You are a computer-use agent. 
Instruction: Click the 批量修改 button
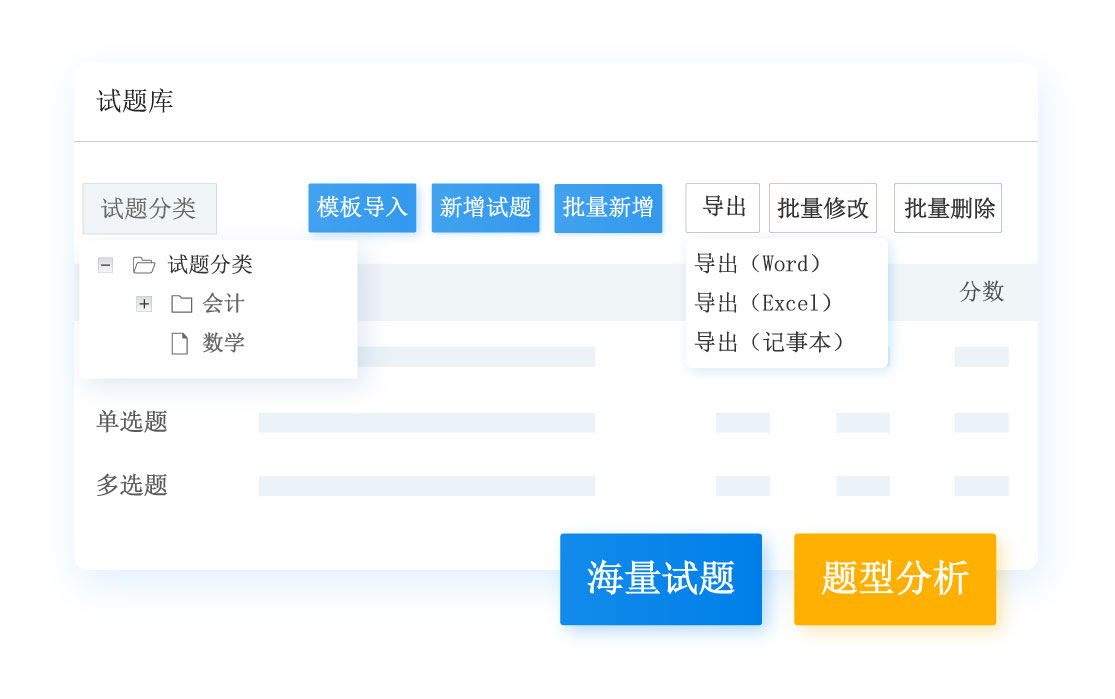[x=823, y=208]
